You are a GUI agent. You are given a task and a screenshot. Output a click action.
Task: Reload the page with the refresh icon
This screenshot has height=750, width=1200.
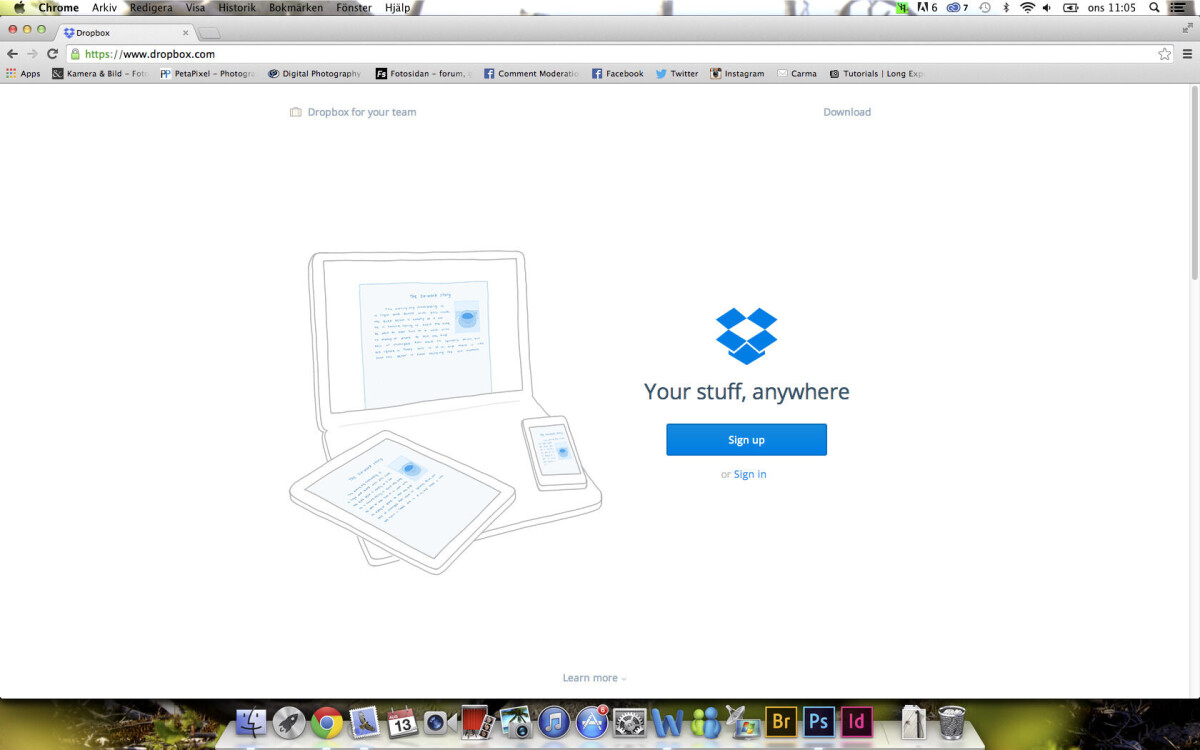[52, 54]
